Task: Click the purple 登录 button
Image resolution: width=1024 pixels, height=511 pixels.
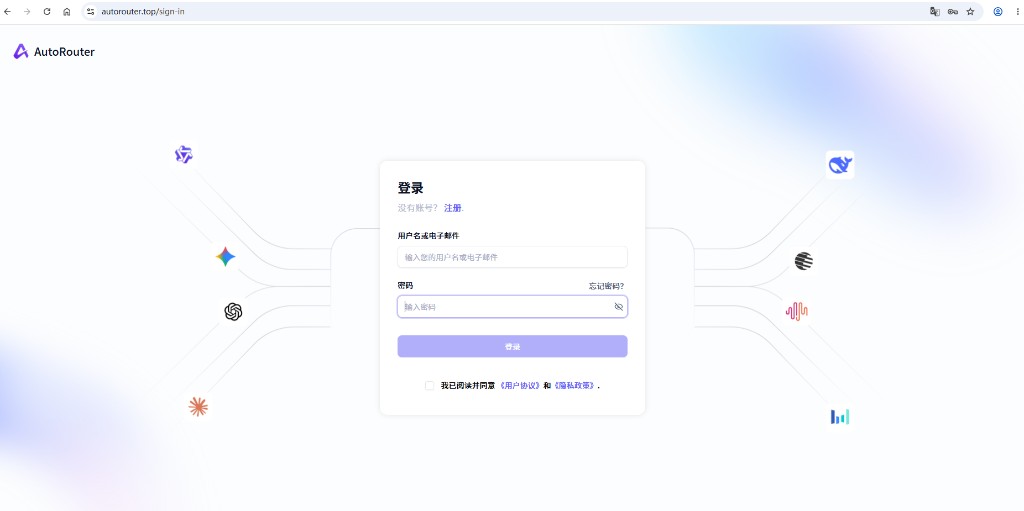Action: tap(512, 346)
